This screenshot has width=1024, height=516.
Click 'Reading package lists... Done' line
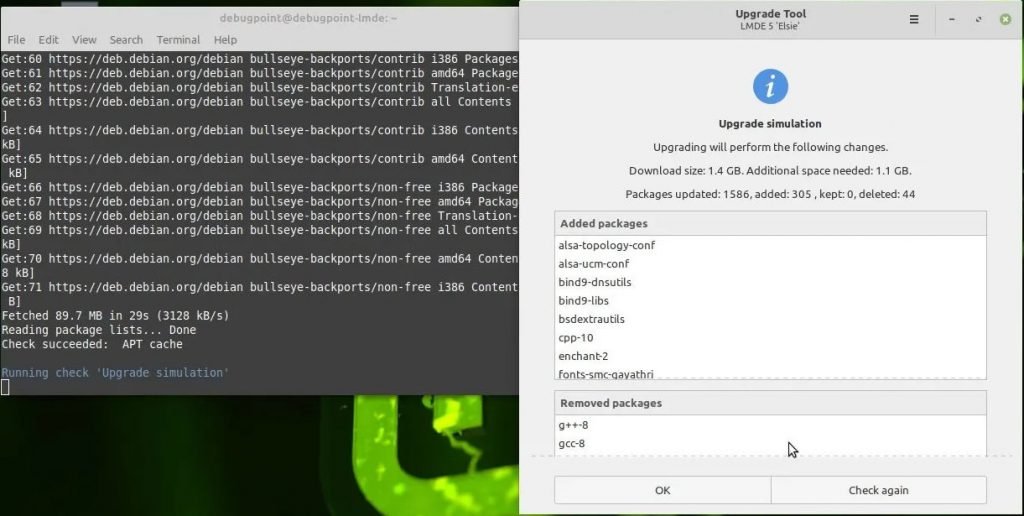[99, 330]
